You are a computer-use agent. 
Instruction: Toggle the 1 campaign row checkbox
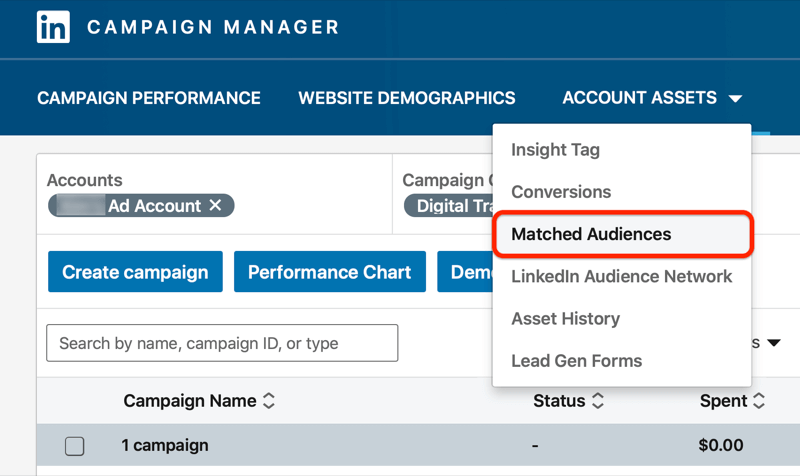[x=74, y=446]
